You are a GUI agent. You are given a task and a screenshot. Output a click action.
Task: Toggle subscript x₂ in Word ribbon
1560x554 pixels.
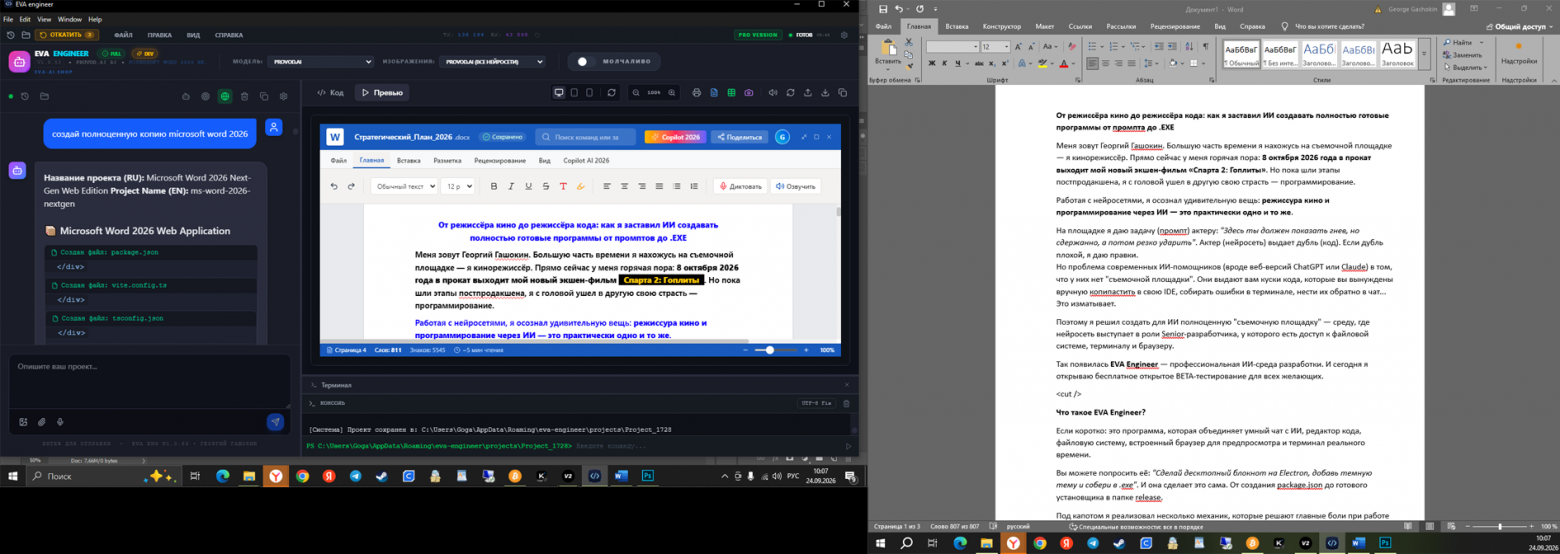[x=992, y=63]
